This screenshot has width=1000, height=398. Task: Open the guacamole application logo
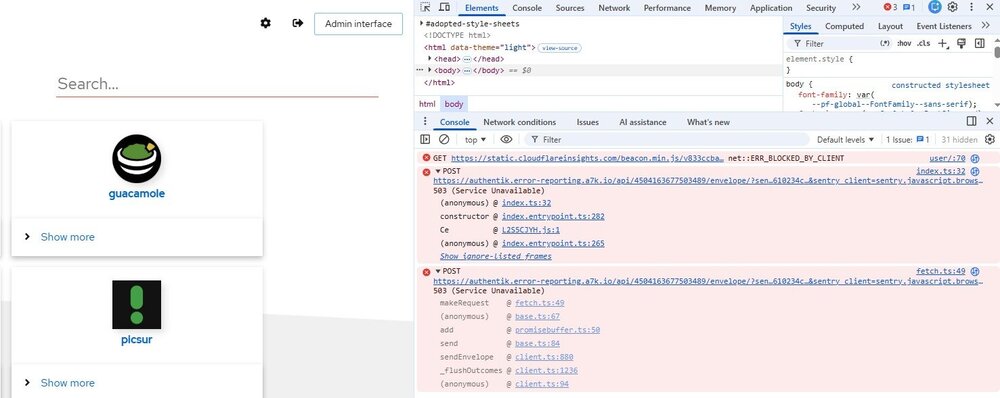tap(136, 159)
